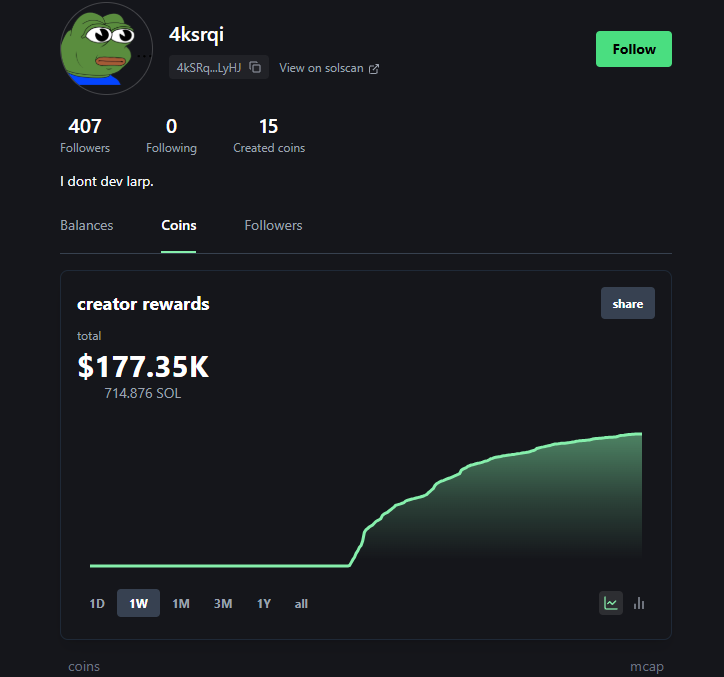Image resolution: width=724 pixels, height=677 pixels.
Task: Switch to the bar chart view
Action: 639,603
